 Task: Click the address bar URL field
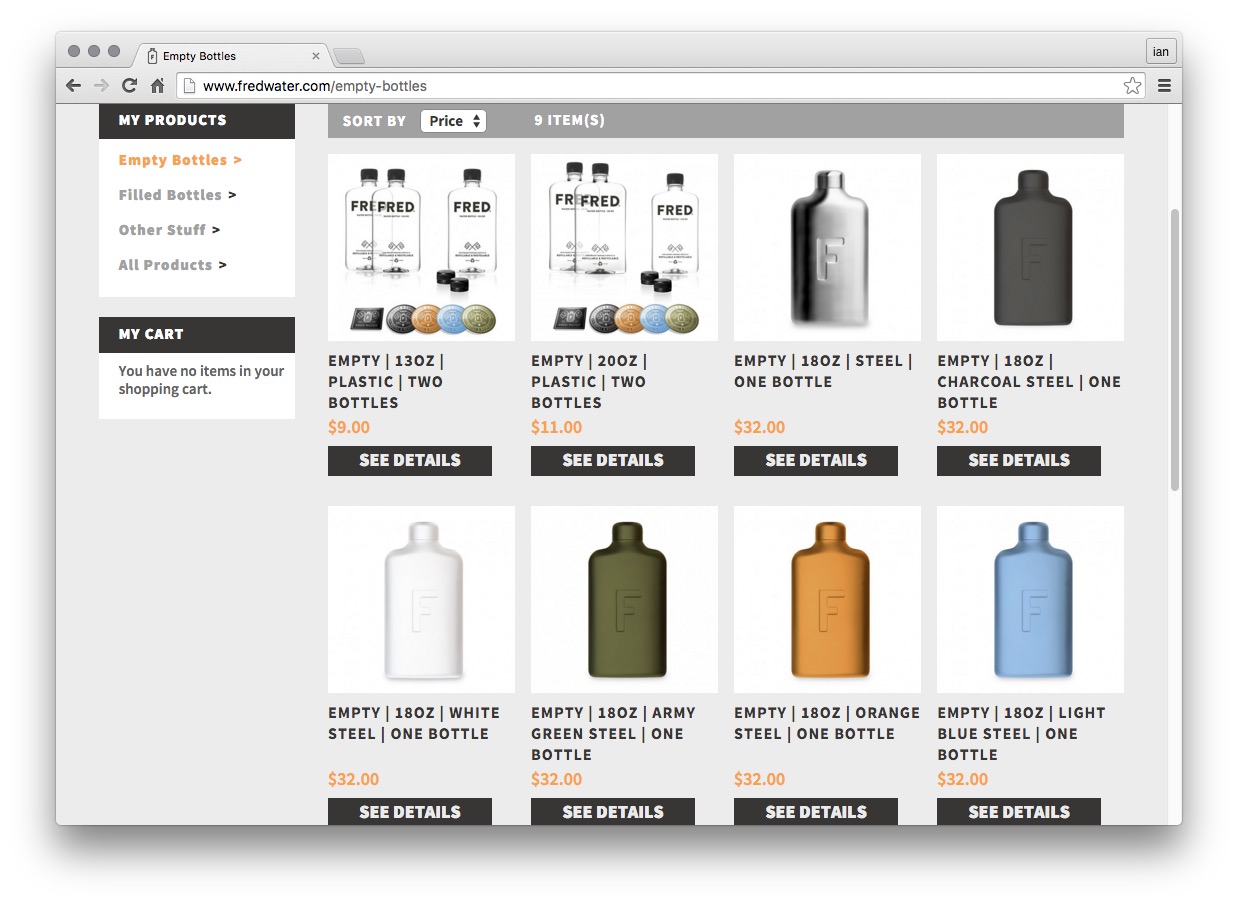coord(650,86)
